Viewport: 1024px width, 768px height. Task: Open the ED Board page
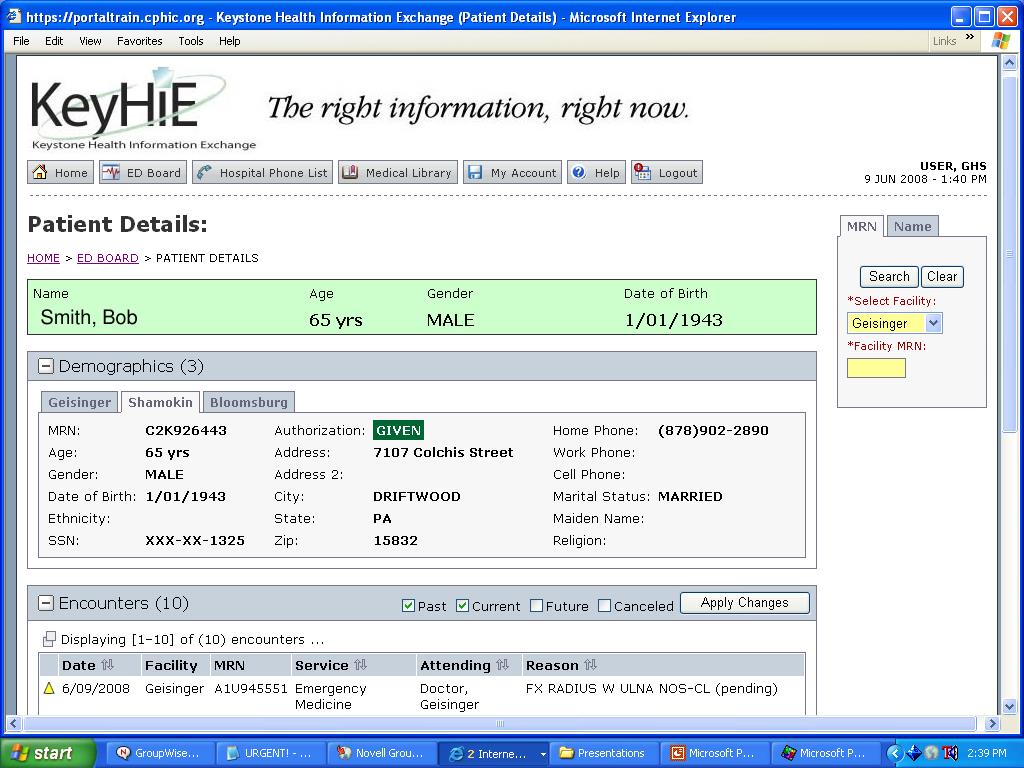point(143,172)
